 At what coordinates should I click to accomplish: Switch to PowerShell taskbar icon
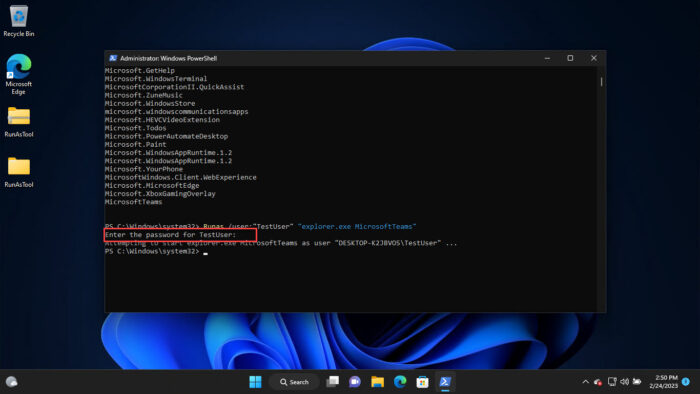(x=445, y=382)
